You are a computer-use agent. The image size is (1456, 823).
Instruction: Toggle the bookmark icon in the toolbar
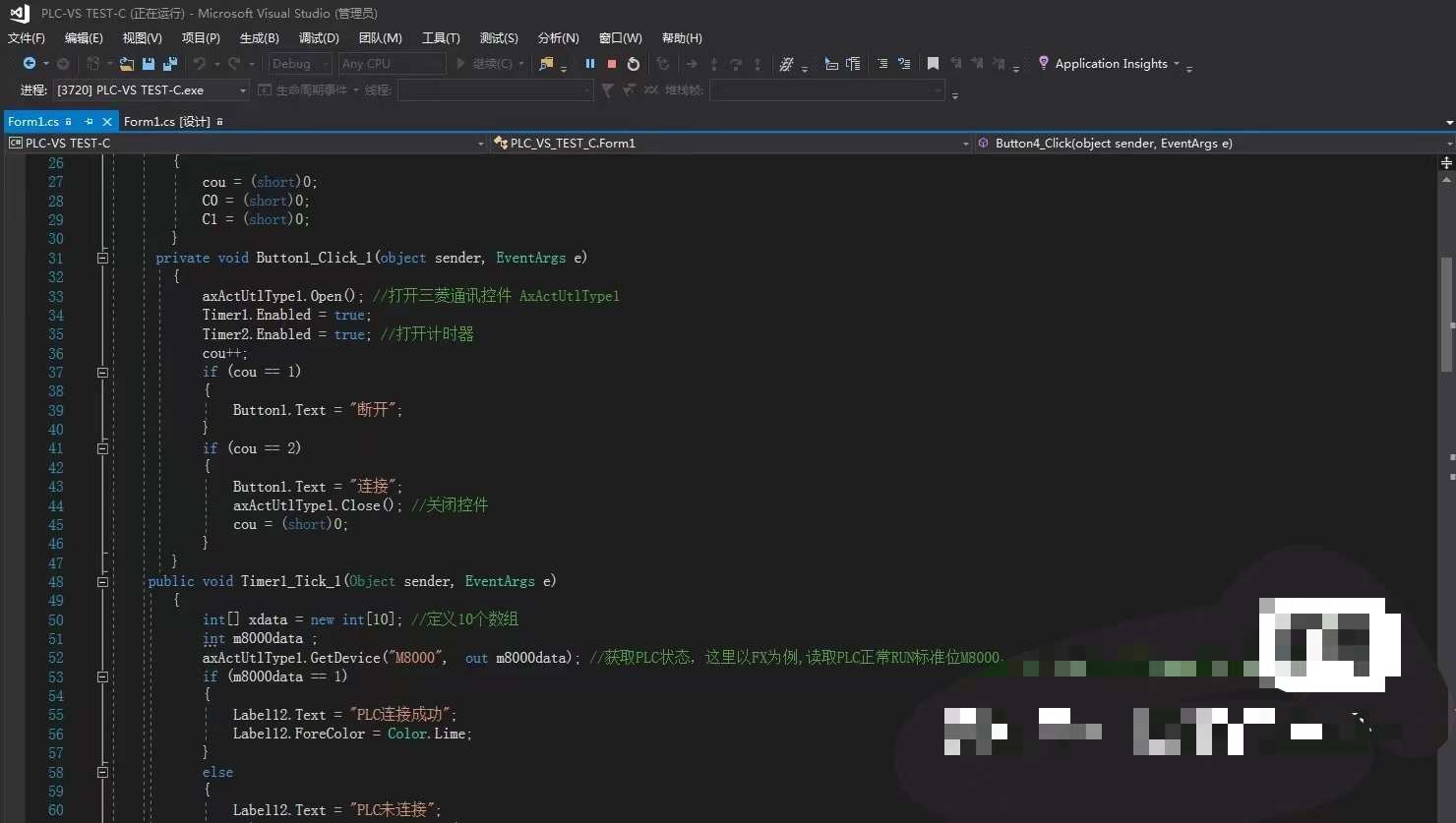point(933,64)
